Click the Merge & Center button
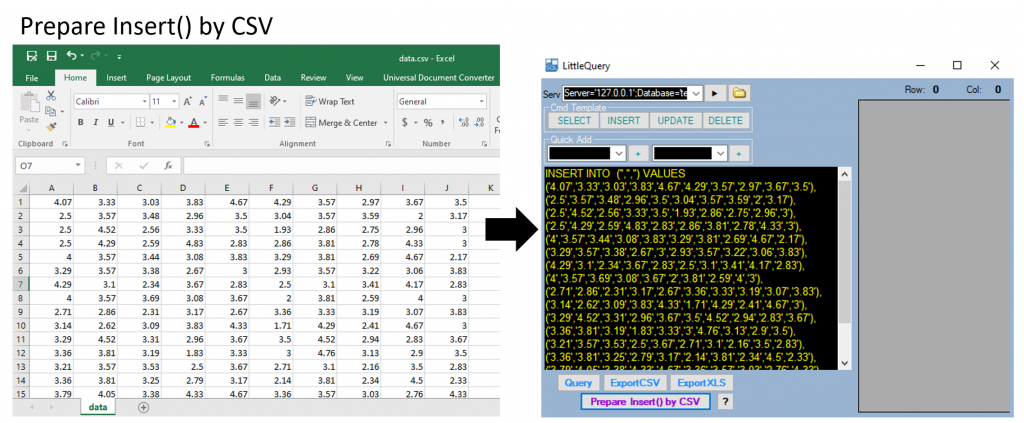The height and width of the screenshot is (423, 1024). point(342,122)
